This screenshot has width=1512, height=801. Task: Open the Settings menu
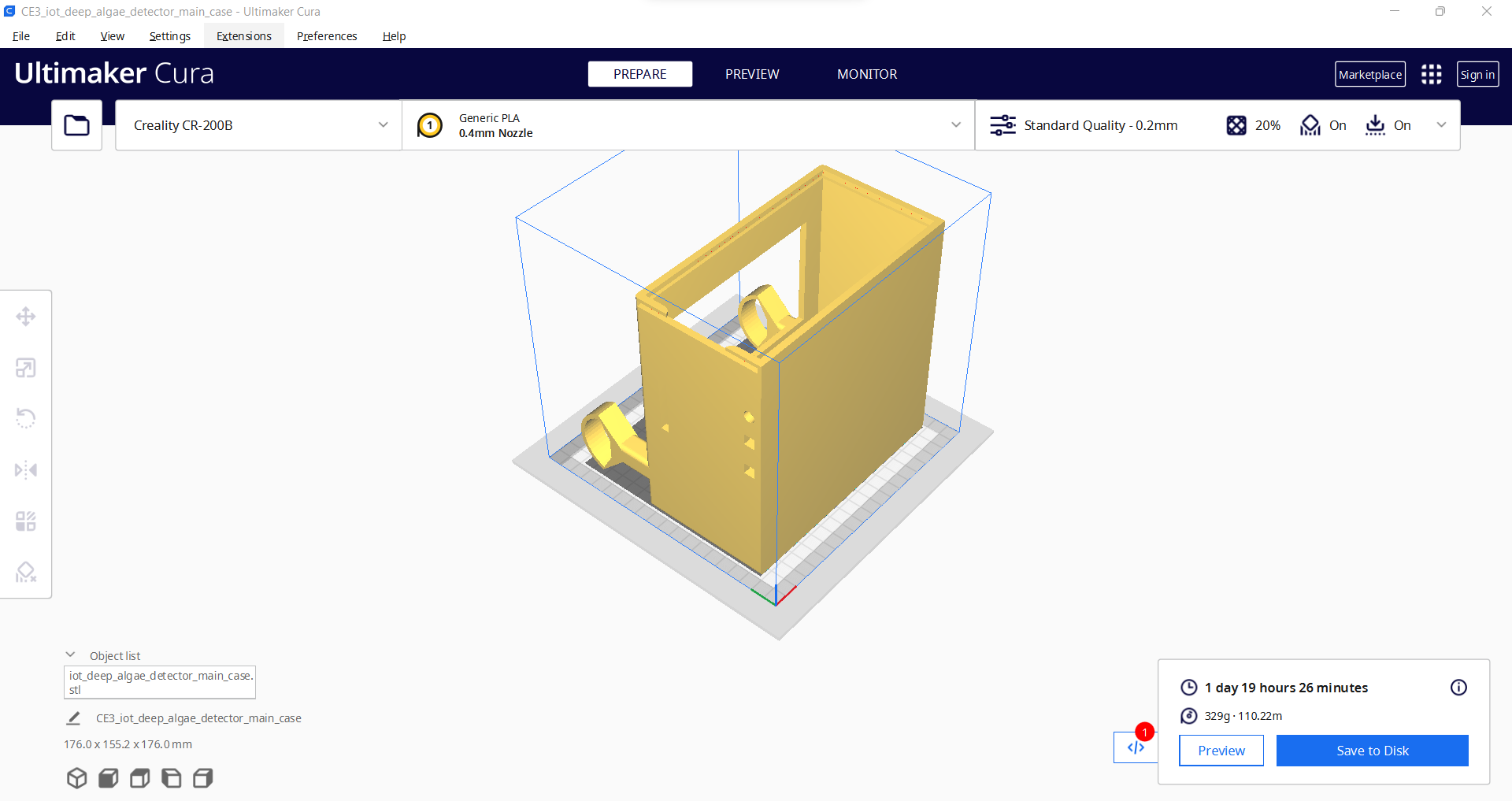tap(170, 36)
